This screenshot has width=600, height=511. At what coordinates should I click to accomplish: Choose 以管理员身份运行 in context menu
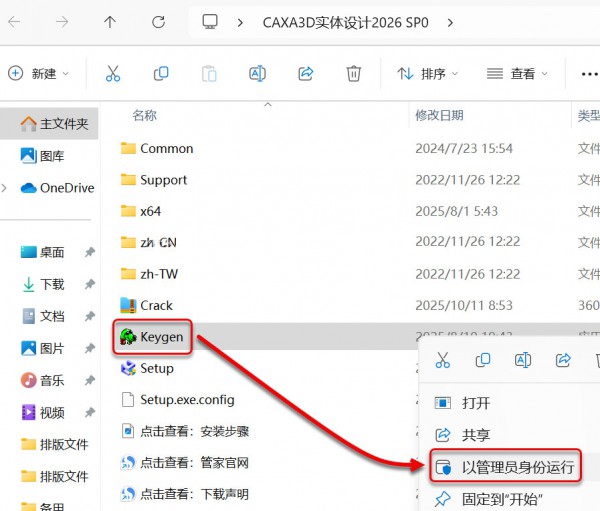coord(505,467)
